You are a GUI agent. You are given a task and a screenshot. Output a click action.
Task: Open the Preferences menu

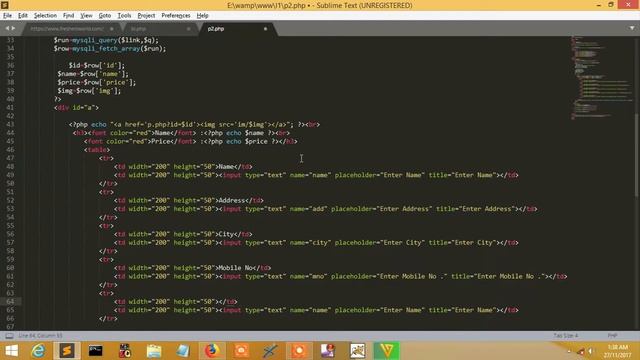(176, 16)
